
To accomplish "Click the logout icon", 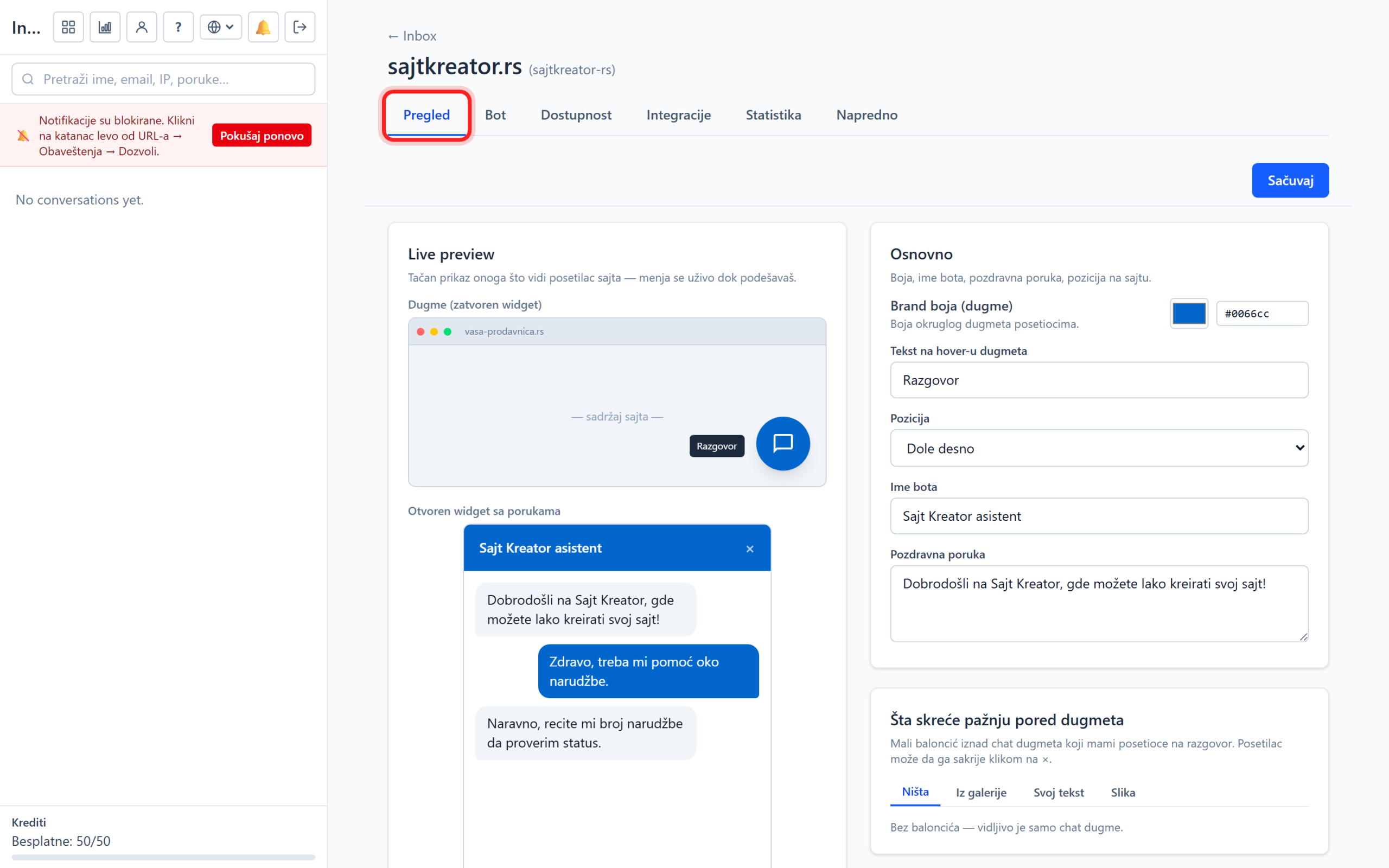I will (x=300, y=27).
